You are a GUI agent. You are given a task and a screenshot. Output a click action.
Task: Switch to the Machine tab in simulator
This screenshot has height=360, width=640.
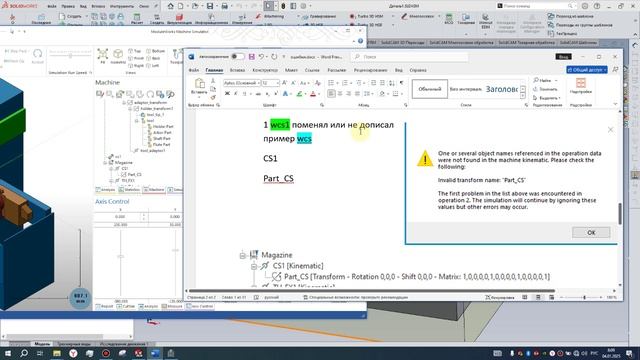click(153, 190)
